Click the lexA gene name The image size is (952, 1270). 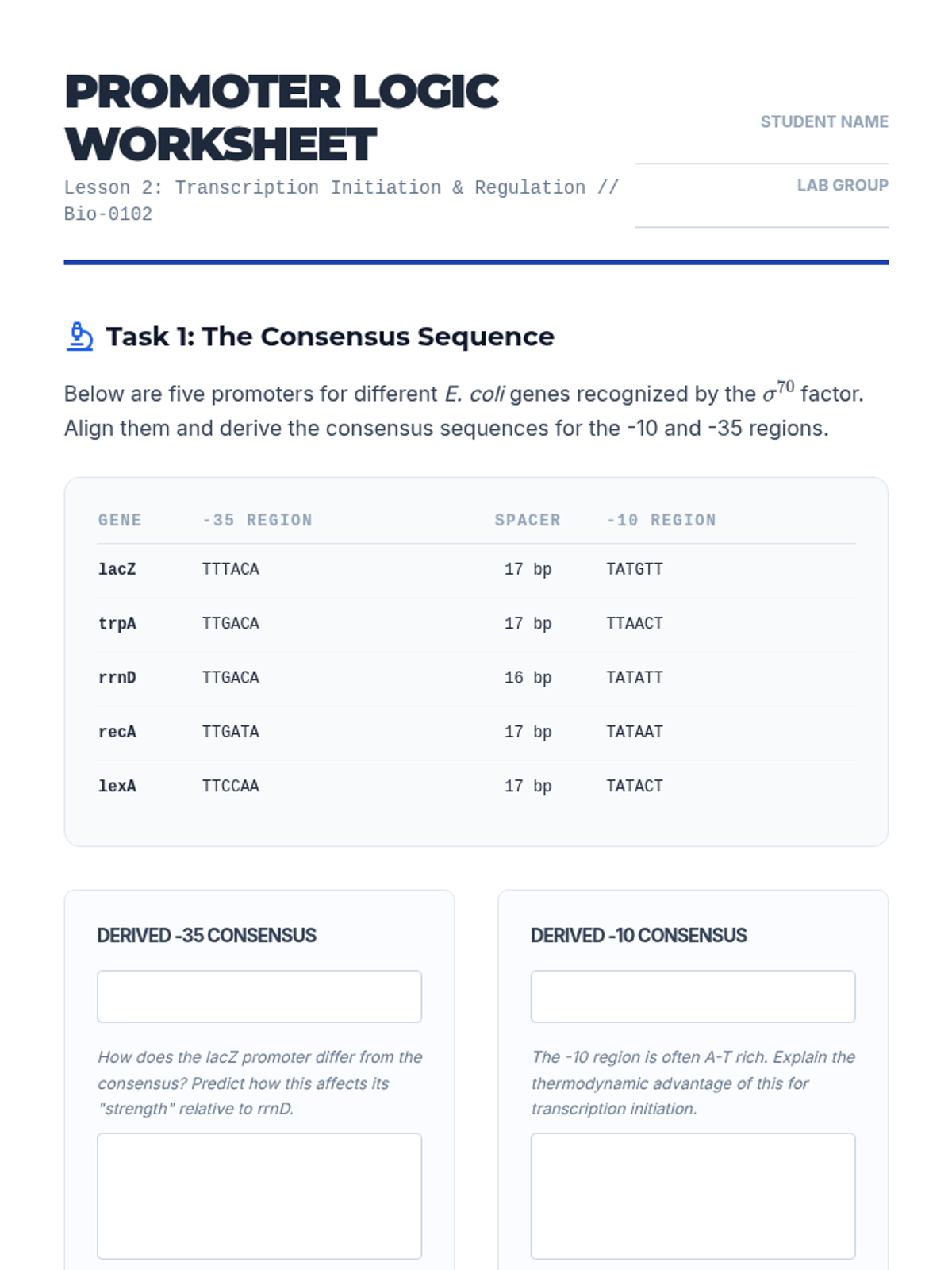tap(117, 787)
